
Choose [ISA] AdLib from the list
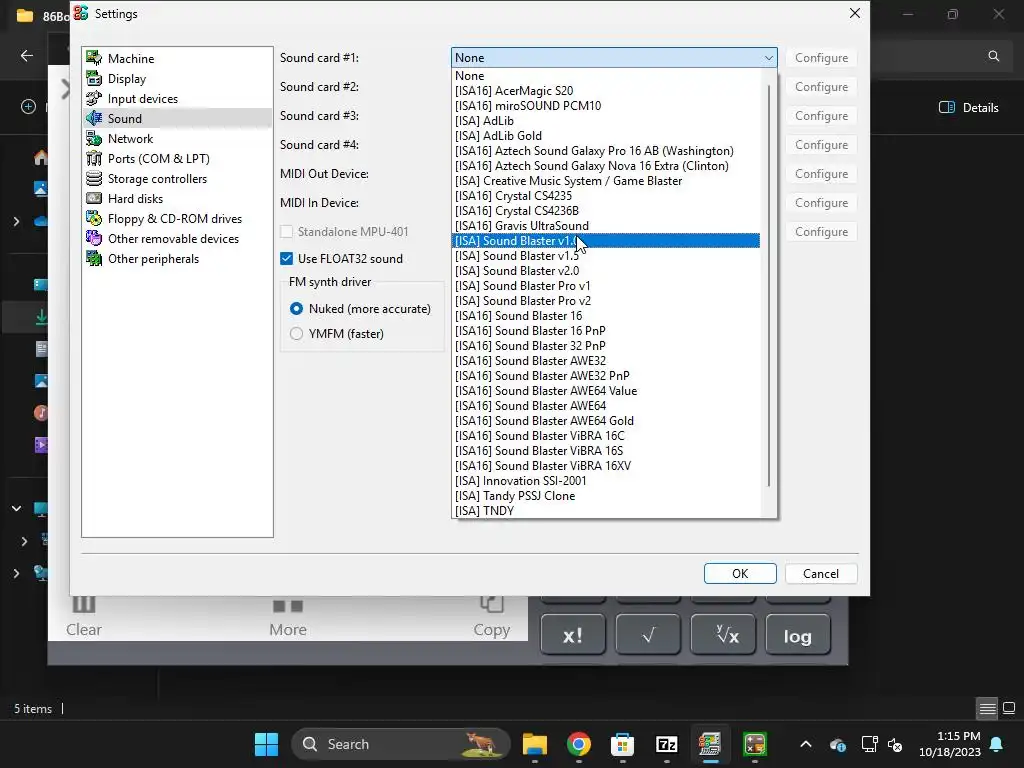pyautogui.click(x=606, y=121)
